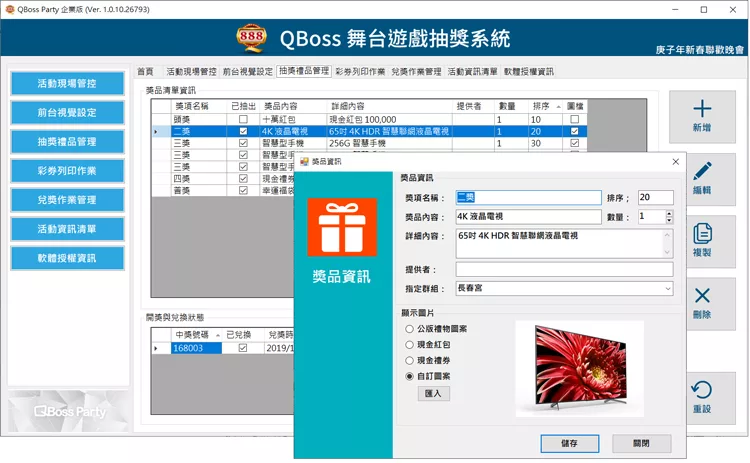Choose the 現金紅包 radio option

pos(409,344)
